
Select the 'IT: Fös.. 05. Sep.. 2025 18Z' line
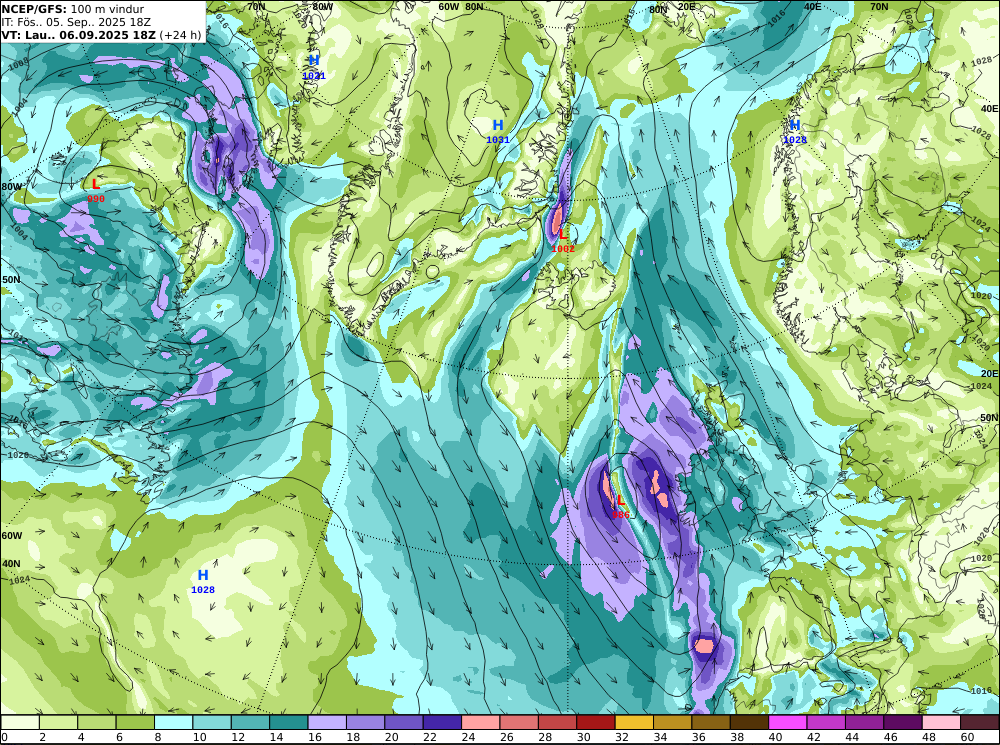pos(77,22)
